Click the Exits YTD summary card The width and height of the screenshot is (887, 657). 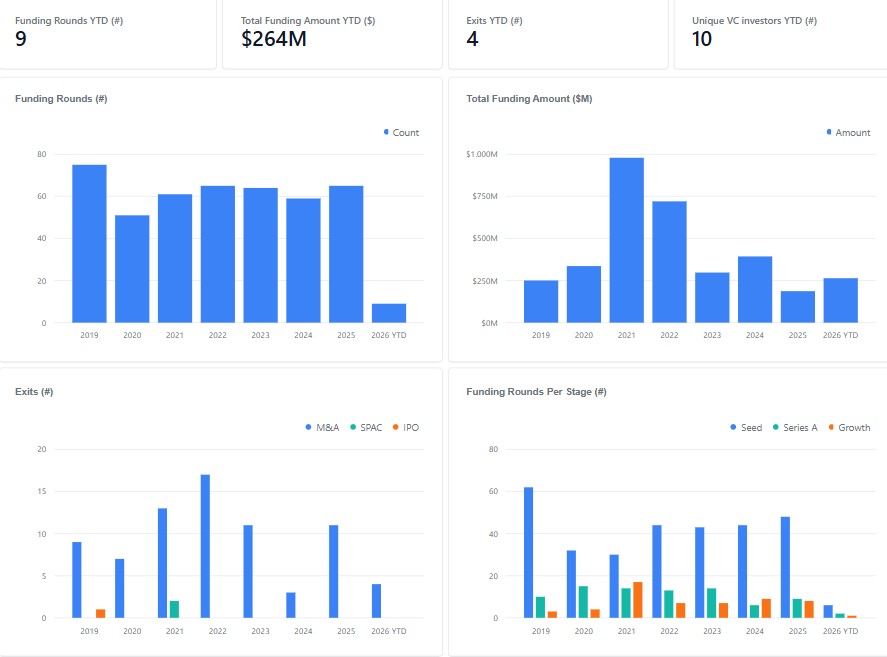point(556,34)
